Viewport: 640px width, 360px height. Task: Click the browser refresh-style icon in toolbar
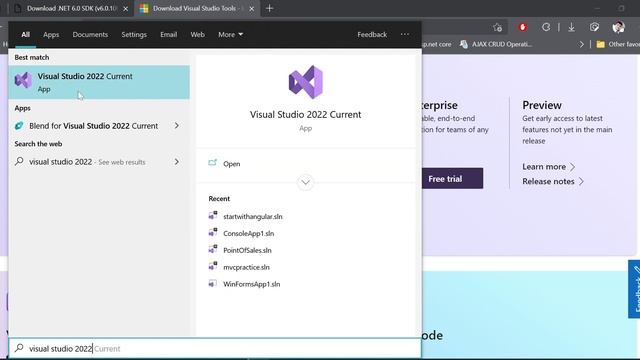pyautogui.click(x=546, y=27)
